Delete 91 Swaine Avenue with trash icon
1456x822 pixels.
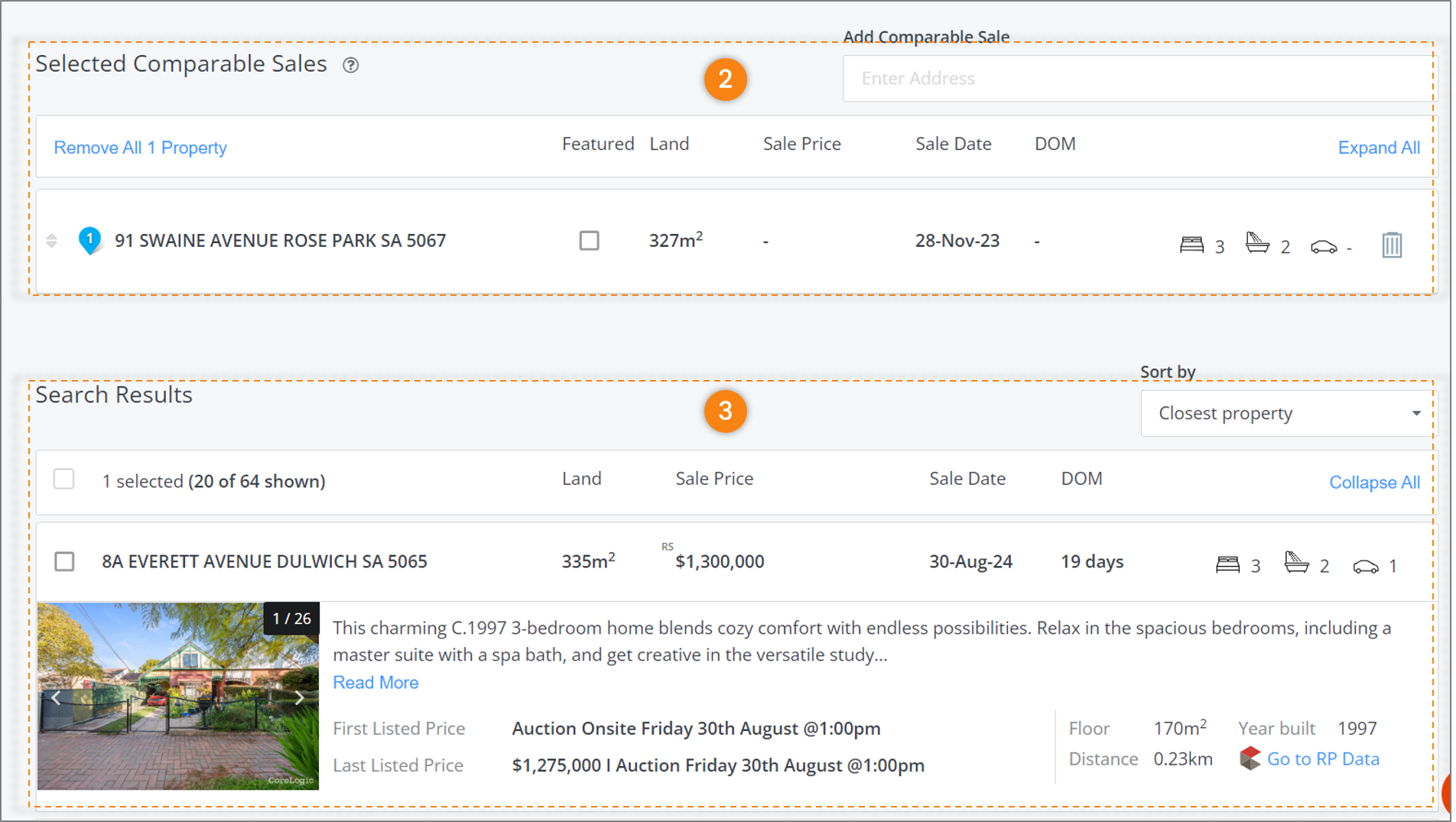1392,245
